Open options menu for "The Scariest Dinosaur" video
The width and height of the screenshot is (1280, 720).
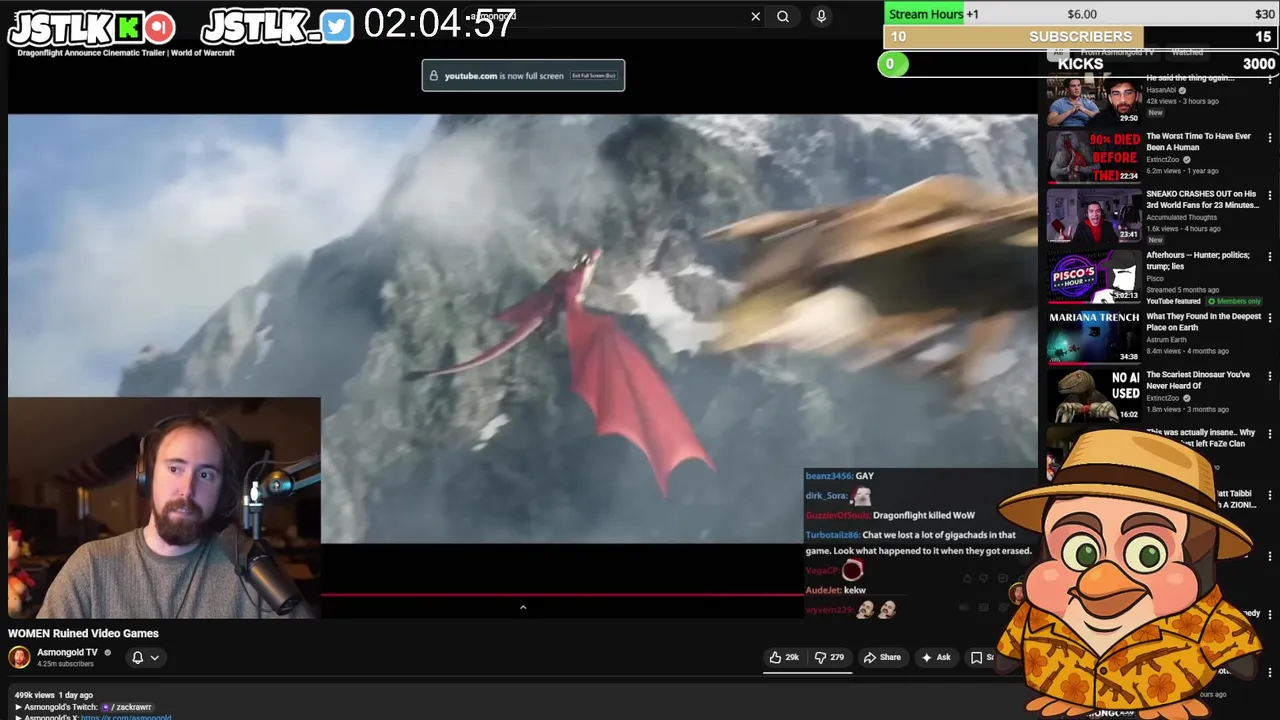click(1270, 377)
